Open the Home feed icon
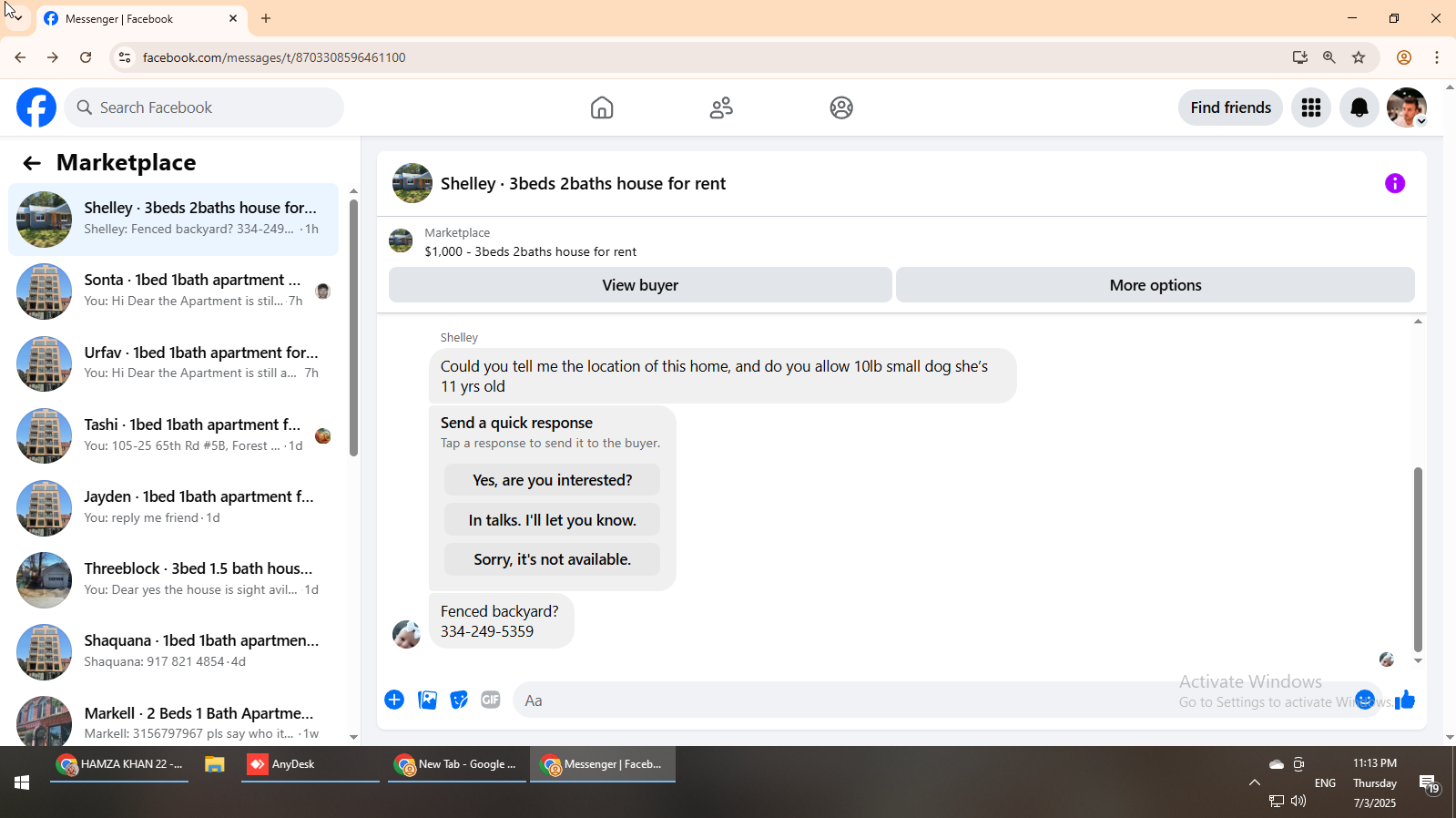 (602, 107)
